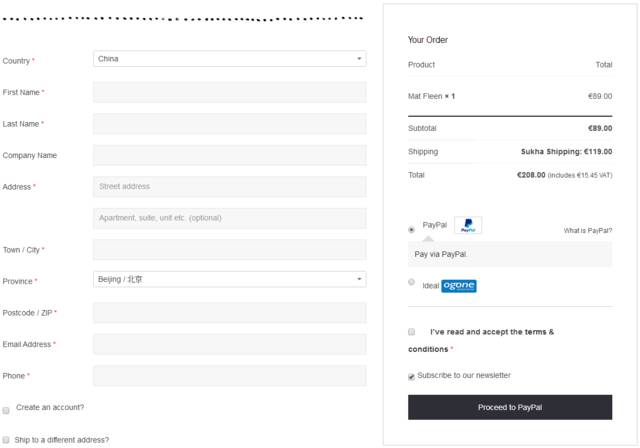This screenshot has width=640, height=448.
Task: Click the Street address field
Action: 229,187
